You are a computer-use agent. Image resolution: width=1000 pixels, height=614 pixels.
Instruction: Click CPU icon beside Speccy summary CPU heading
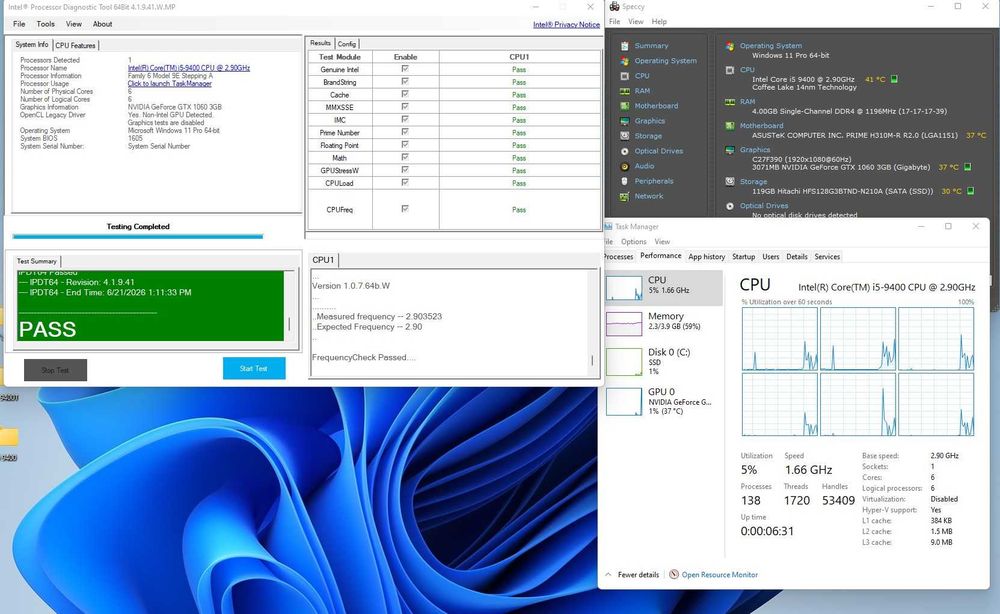(x=730, y=70)
